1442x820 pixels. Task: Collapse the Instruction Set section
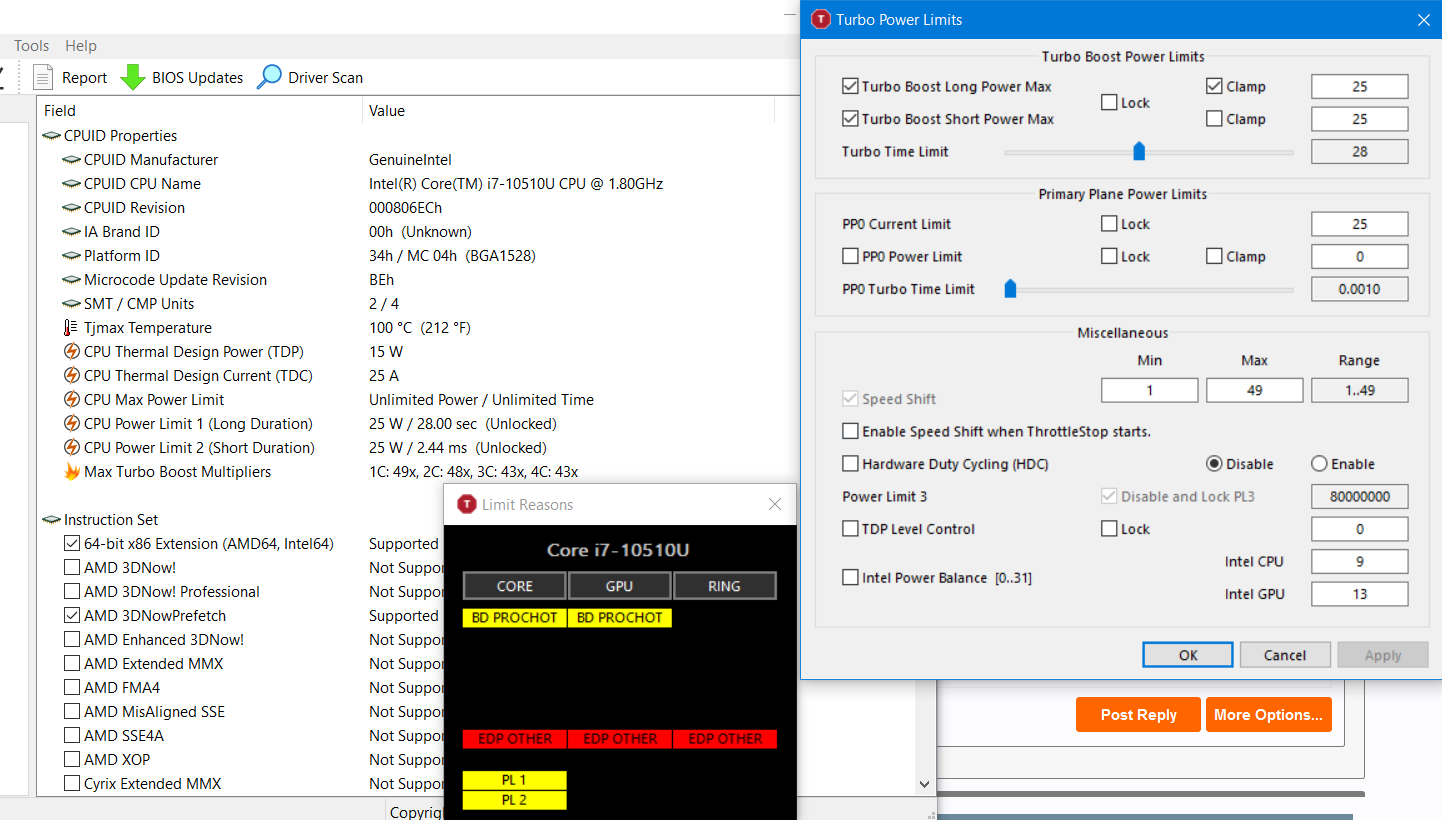(x=51, y=520)
